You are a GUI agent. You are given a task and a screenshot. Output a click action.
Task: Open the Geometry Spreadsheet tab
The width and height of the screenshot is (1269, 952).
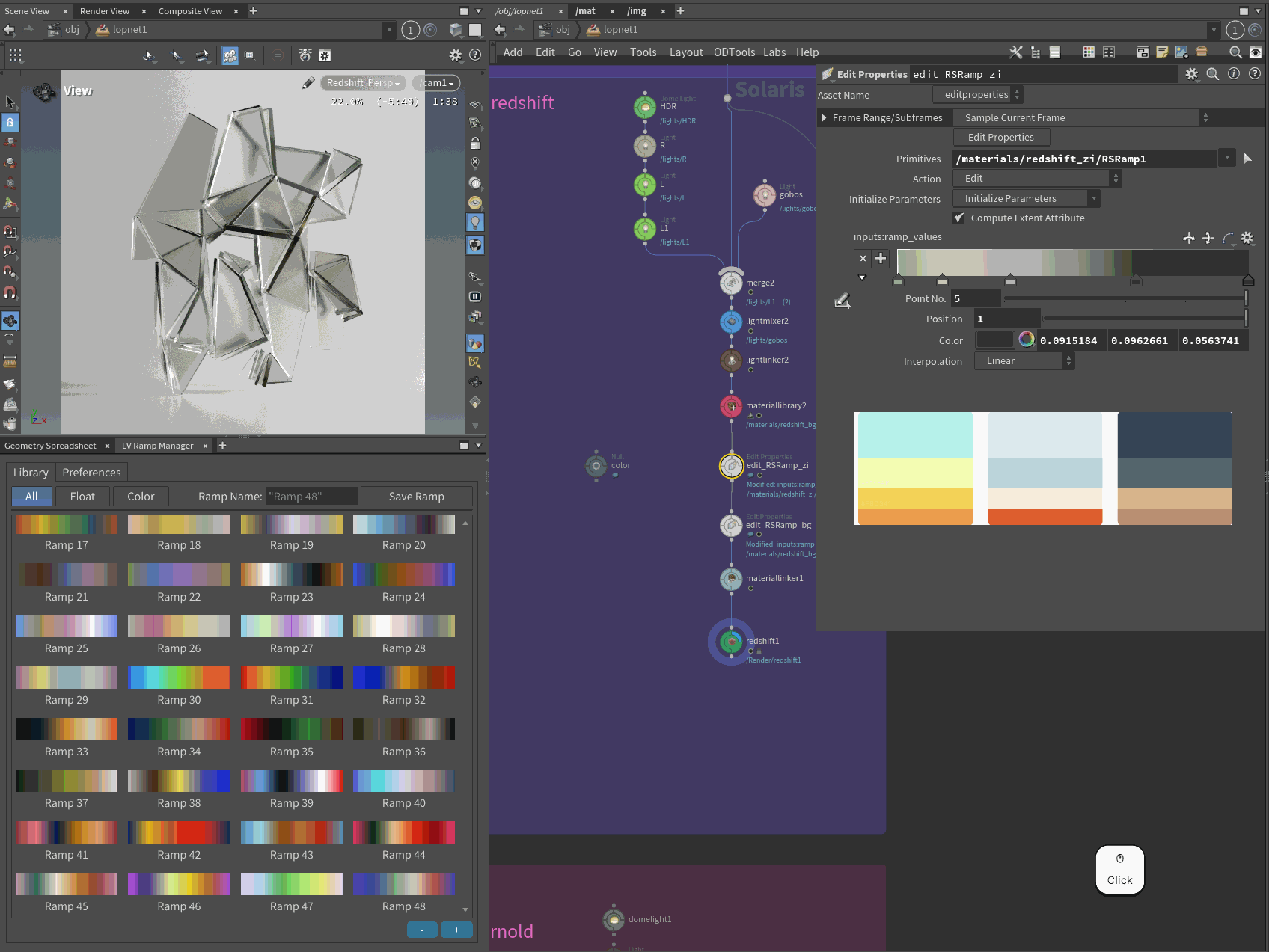tap(50, 446)
